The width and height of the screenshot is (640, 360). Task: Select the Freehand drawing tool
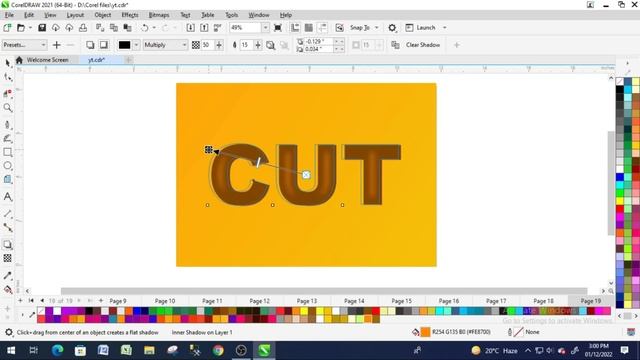click(7, 124)
